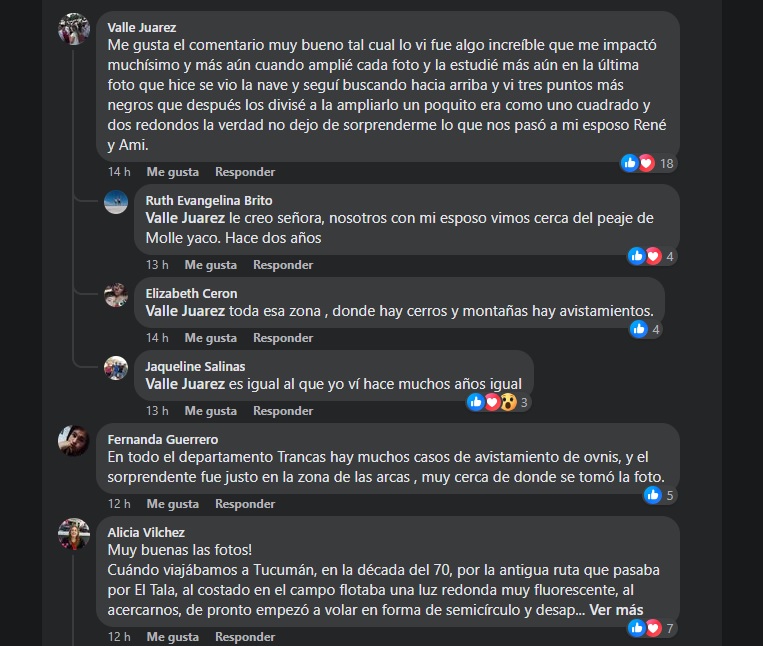Click the wow emoji on Jaqueline Salinas's reply
Screen dimensions: 763x646
point(509,402)
